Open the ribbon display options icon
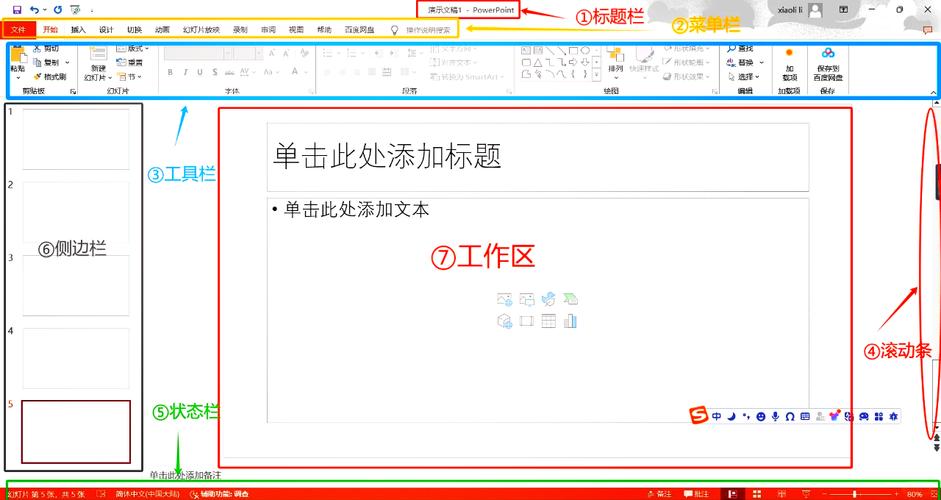 click(x=844, y=10)
